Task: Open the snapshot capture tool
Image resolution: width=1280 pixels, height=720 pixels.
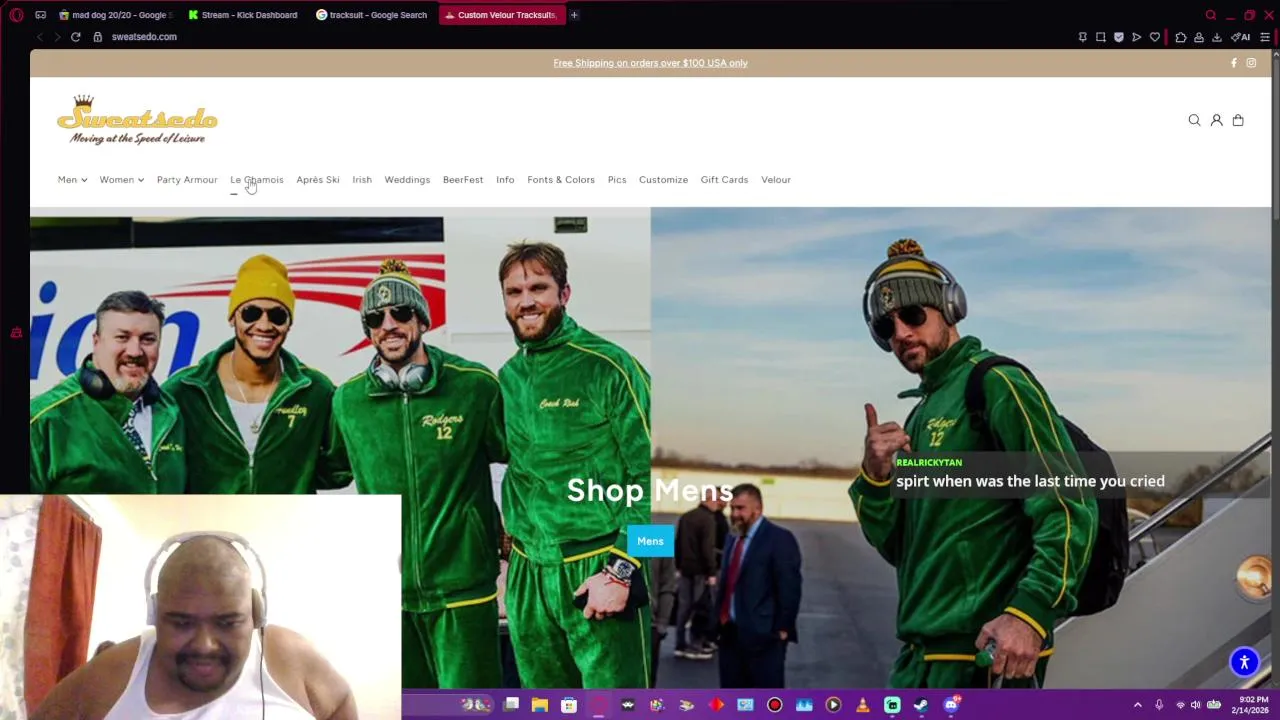Action: pos(1100,37)
